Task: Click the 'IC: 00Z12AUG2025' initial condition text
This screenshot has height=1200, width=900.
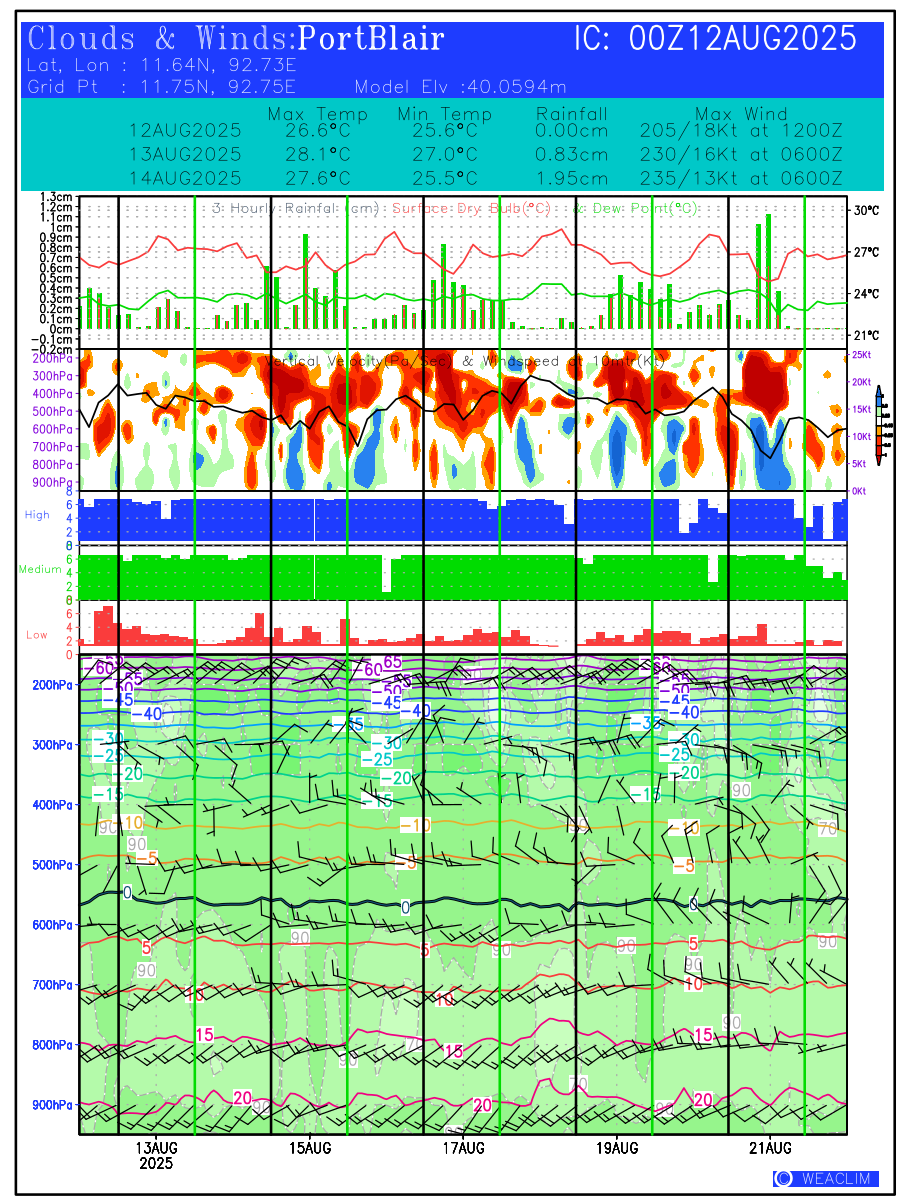Action: 715,39
